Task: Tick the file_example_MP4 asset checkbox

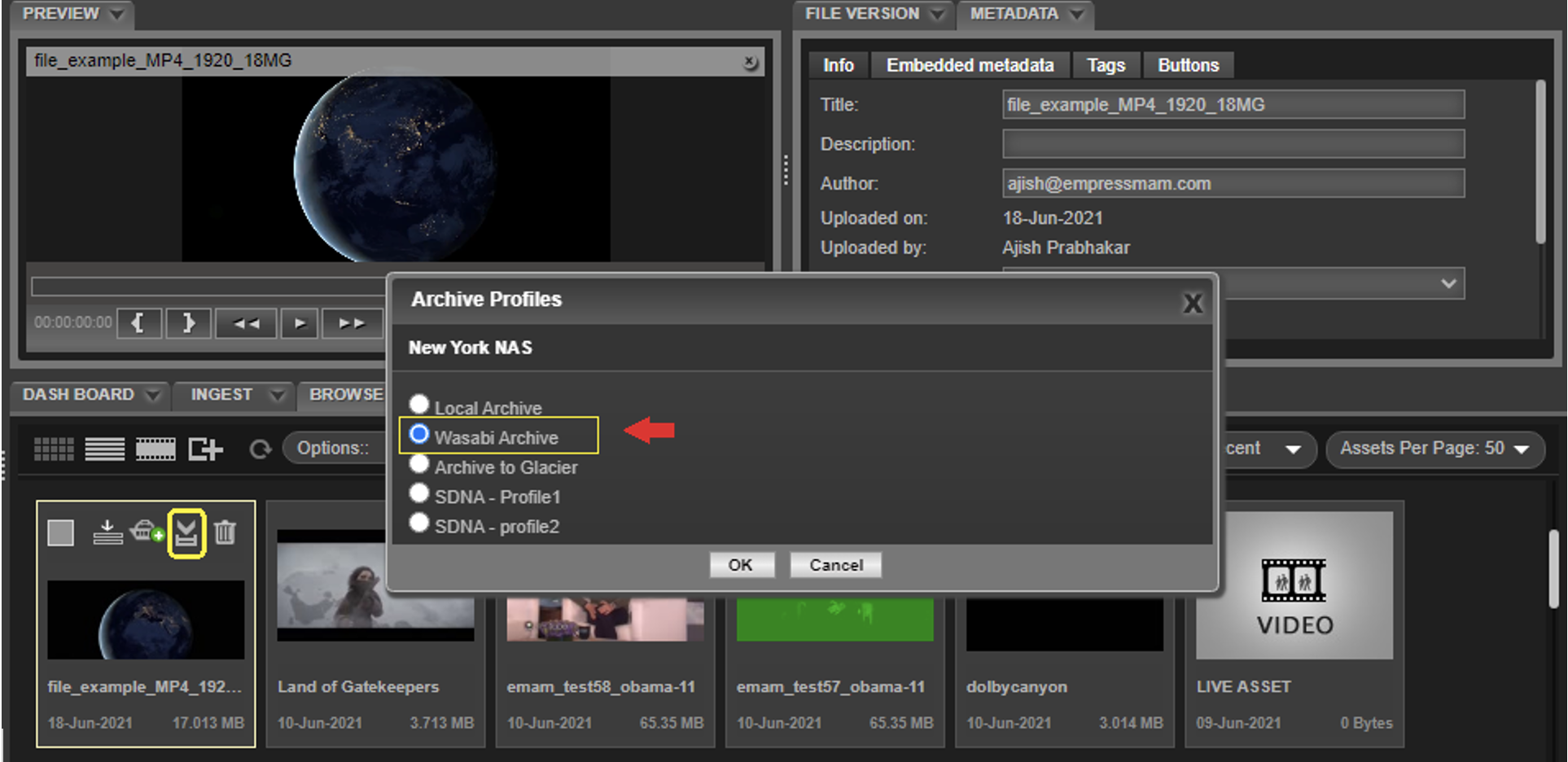Action: [x=61, y=533]
